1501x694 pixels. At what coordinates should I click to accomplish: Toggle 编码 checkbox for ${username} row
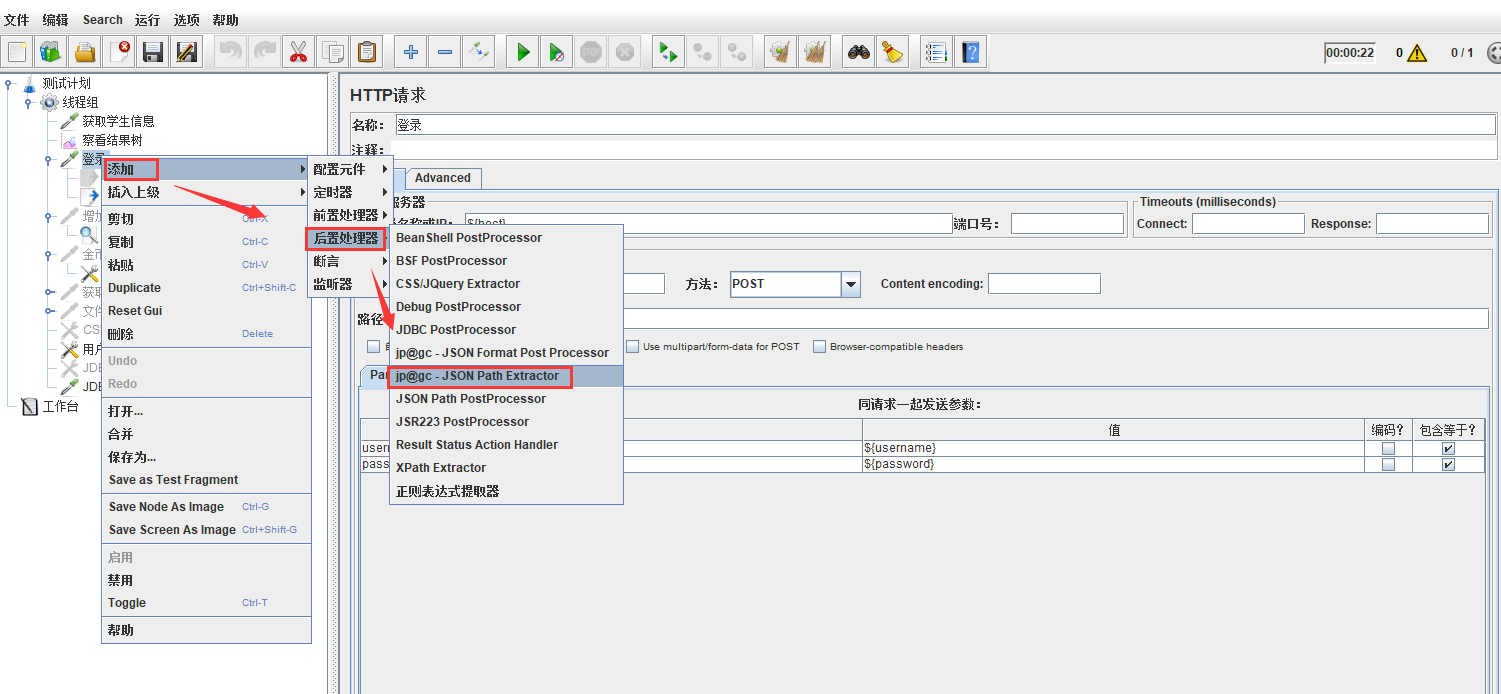click(1388, 448)
